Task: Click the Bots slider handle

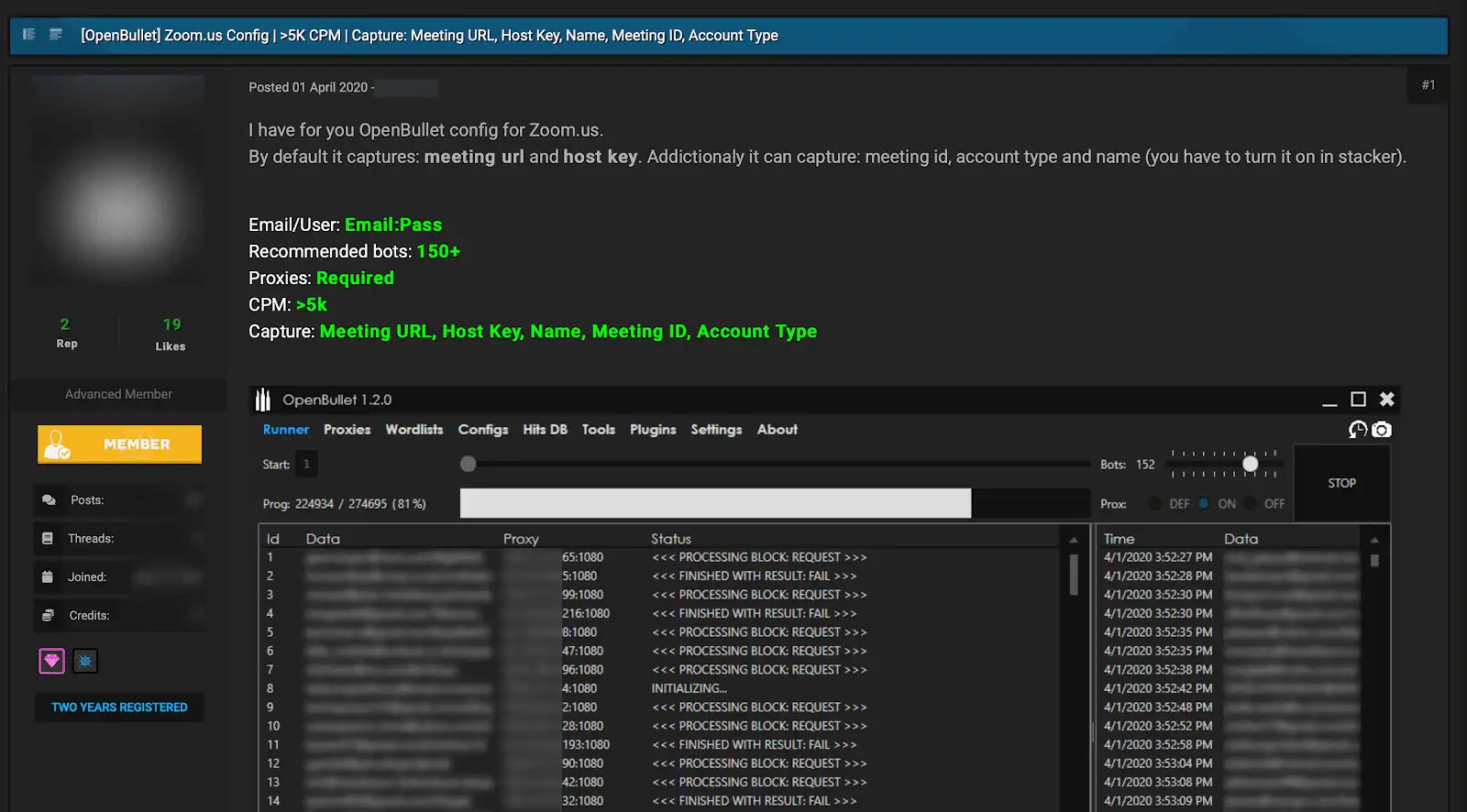Action: (1250, 465)
